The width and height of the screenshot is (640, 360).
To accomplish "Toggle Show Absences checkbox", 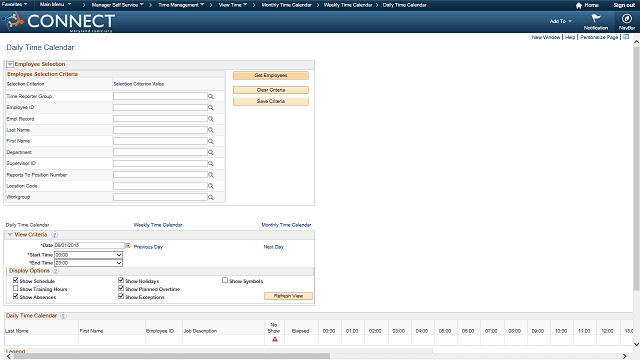I will coord(16,296).
